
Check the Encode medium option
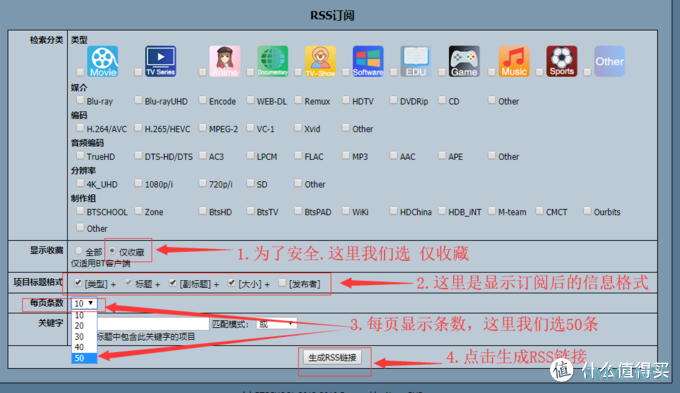(x=203, y=100)
